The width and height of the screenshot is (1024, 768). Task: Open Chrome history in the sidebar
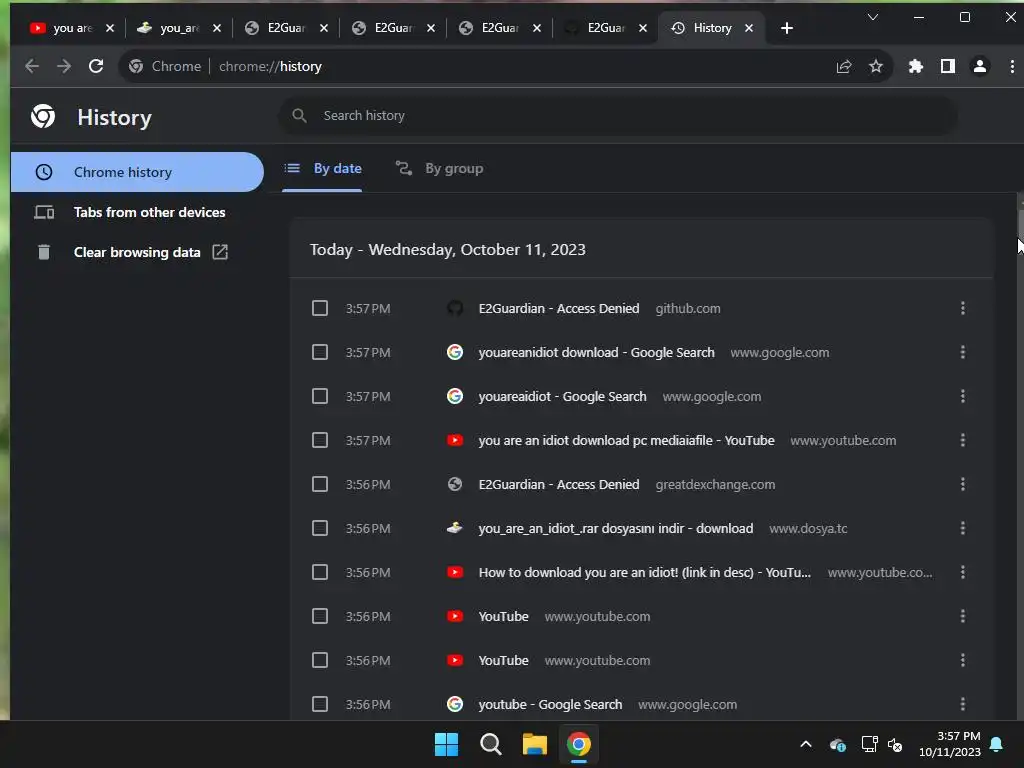pos(137,172)
